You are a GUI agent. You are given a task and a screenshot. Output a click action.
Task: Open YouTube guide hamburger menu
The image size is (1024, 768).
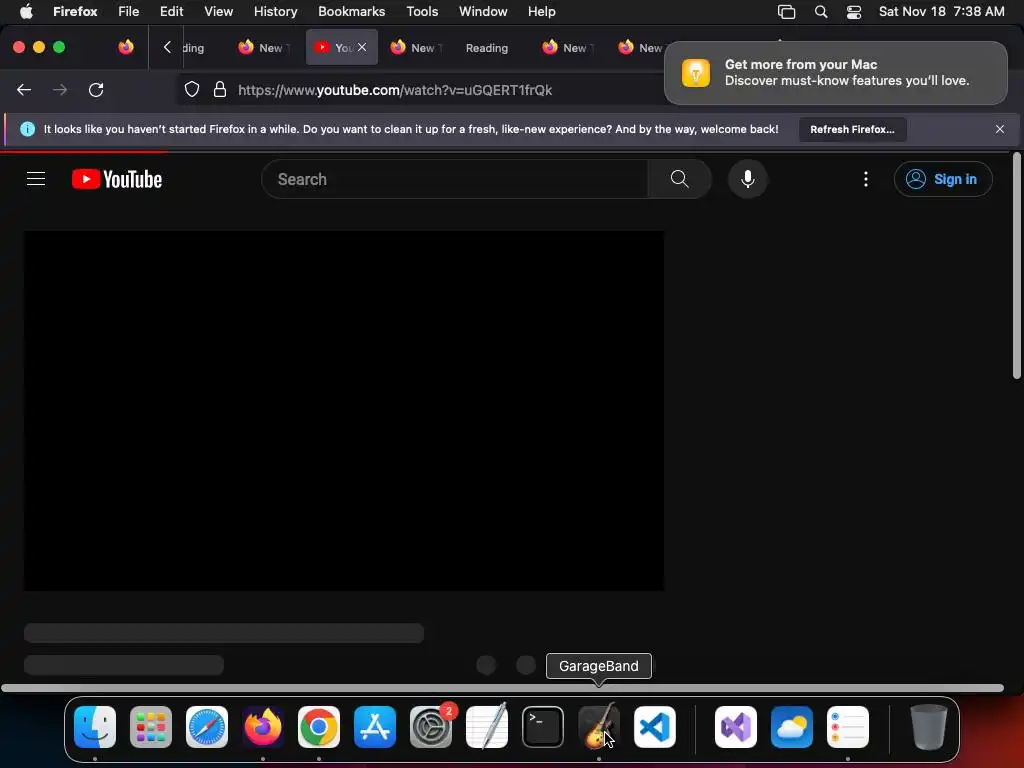coord(36,179)
